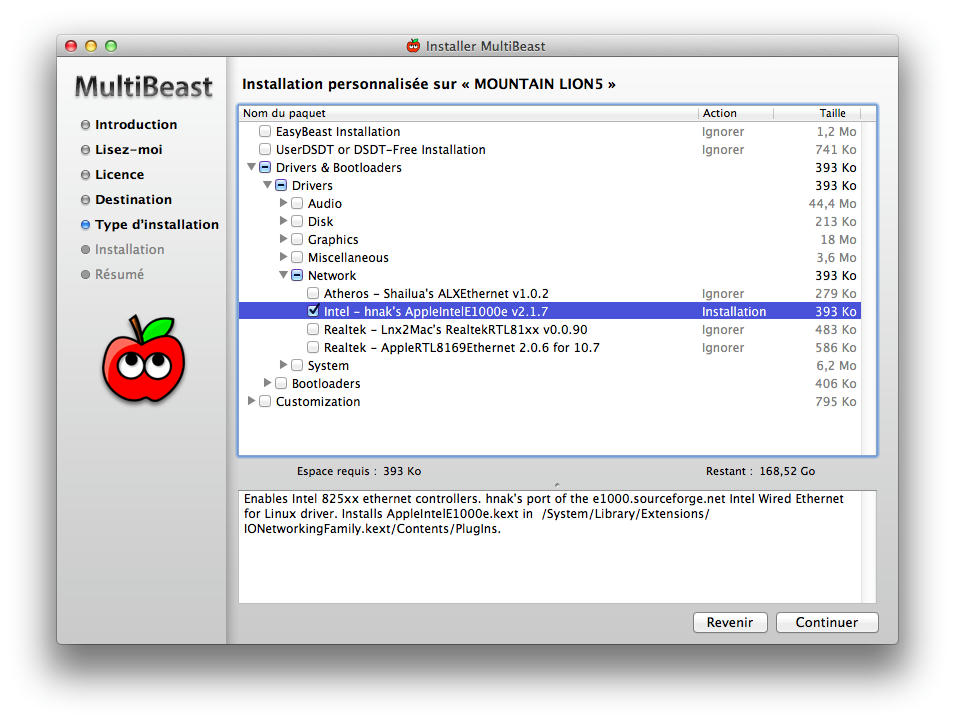Image resolution: width=955 pixels, height=723 pixels.
Task: Expand the Miscellaneous disclosure triangle
Action: [x=283, y=256]
